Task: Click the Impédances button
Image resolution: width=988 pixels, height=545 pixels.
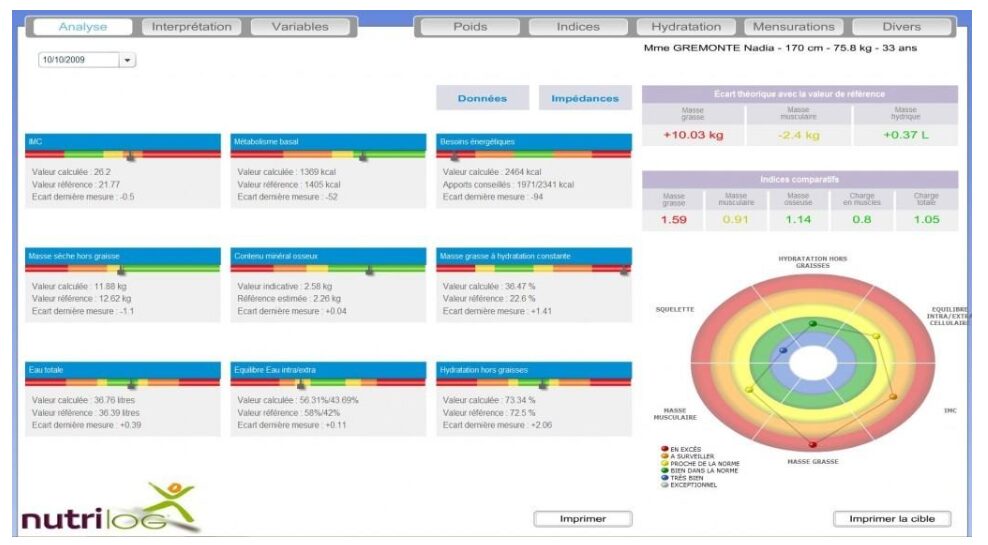Action: coord(585,98)
